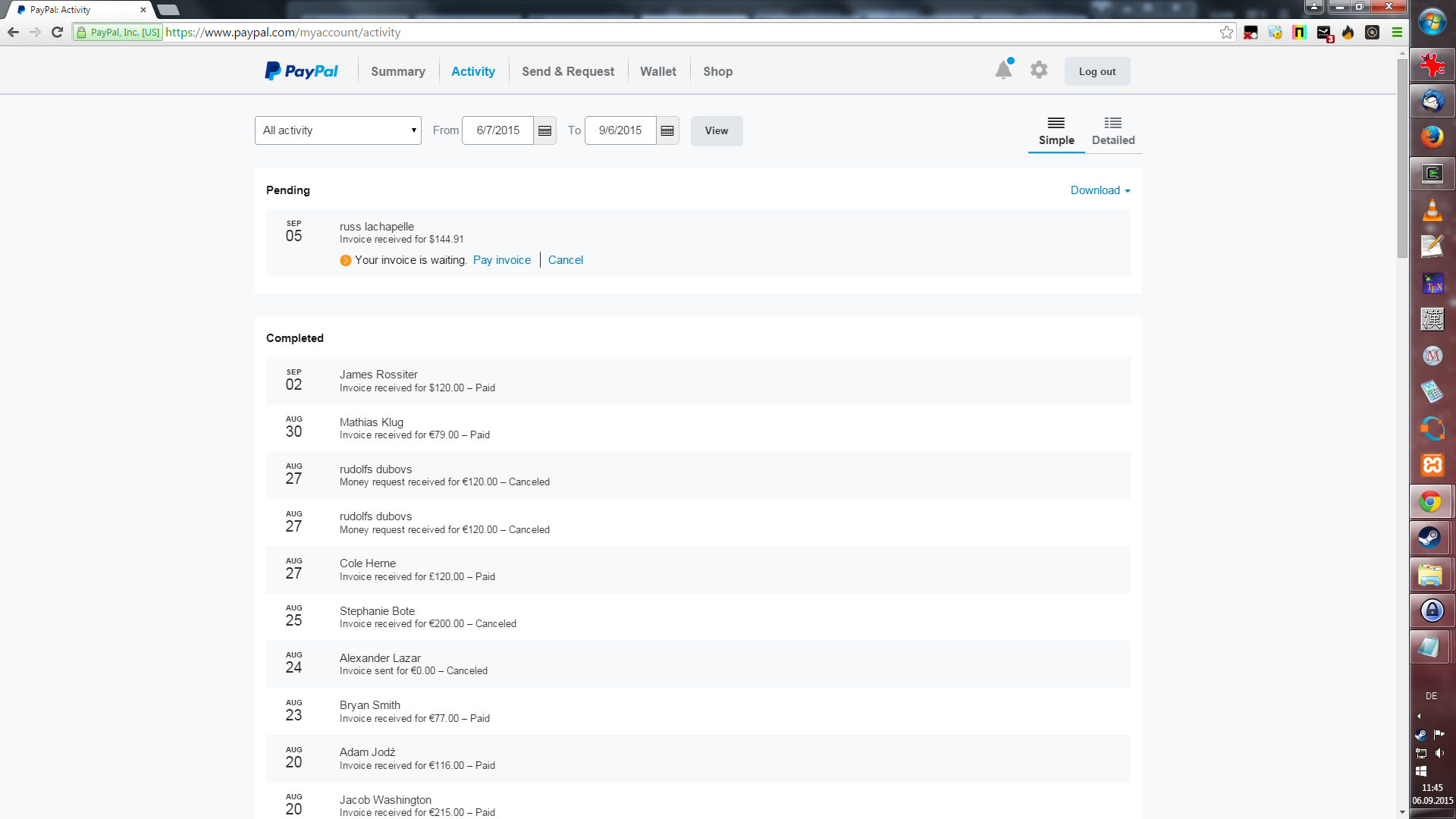Click the page vertical scrollbar thumb
The image size is (1456, 819).
click(x=1402, y=159)
